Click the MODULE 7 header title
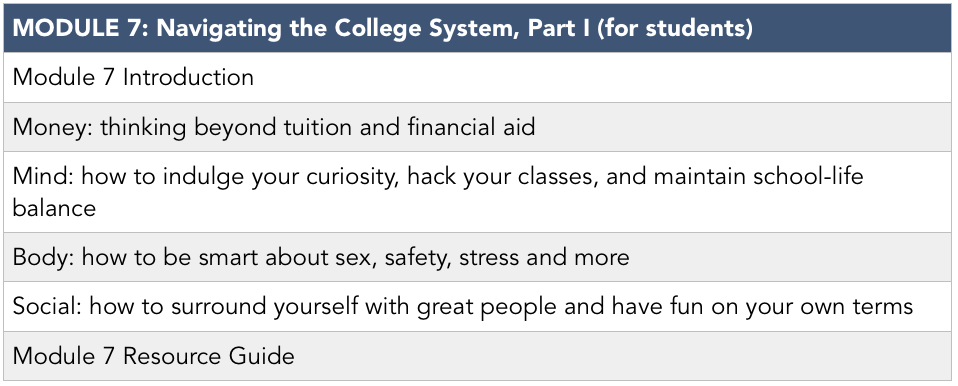Screen dimensions: 958x386 pos(382,29)
